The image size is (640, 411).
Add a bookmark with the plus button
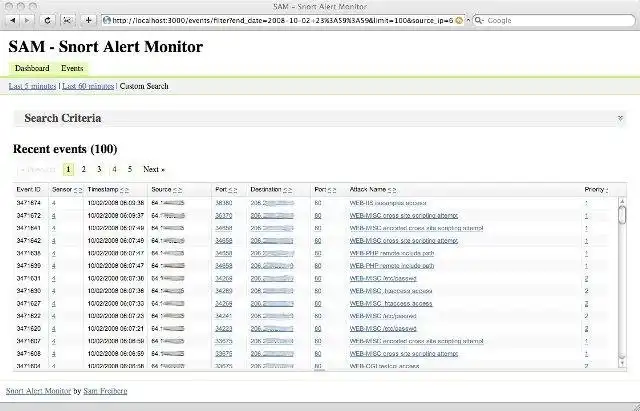(x=88, y=20)
